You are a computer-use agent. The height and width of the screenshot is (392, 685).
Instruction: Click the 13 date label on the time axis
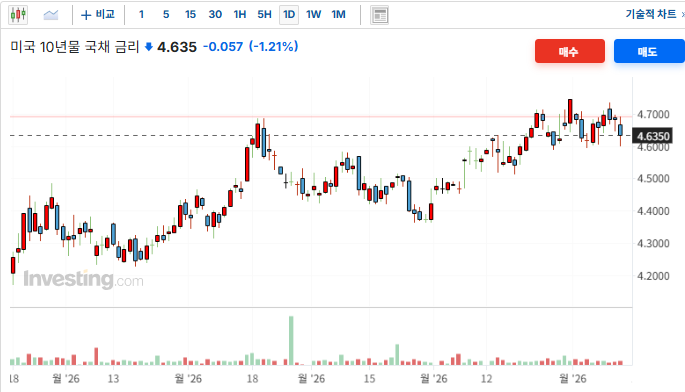pos(114,378)
